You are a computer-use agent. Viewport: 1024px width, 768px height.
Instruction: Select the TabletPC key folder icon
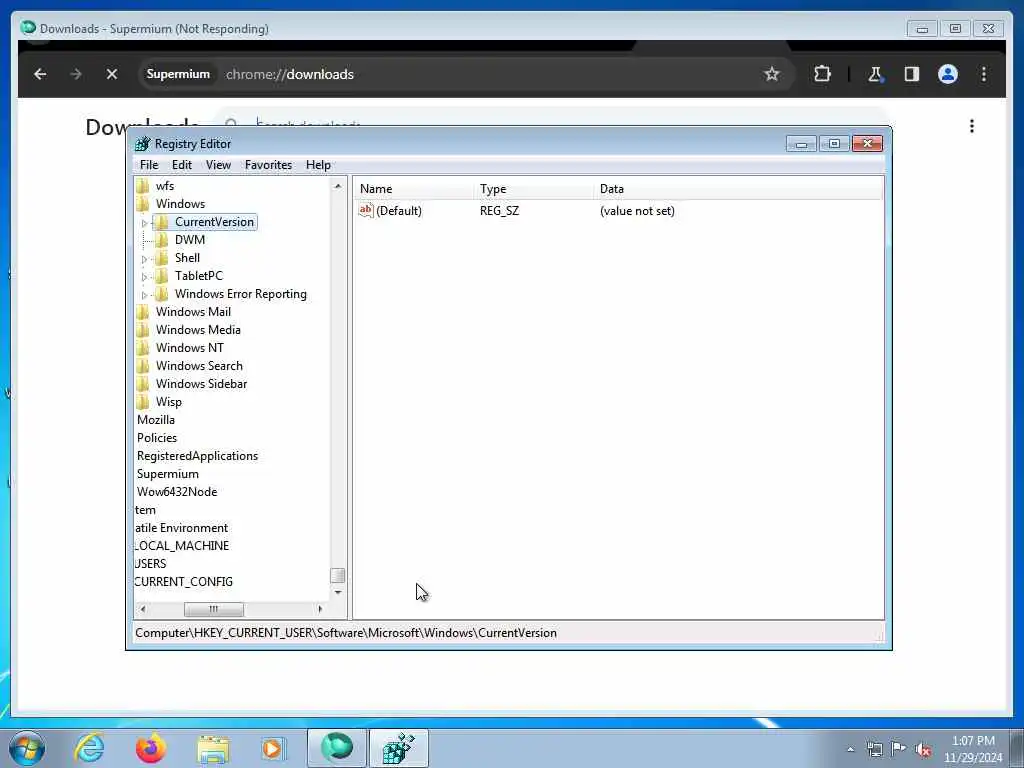pos(161,276)
